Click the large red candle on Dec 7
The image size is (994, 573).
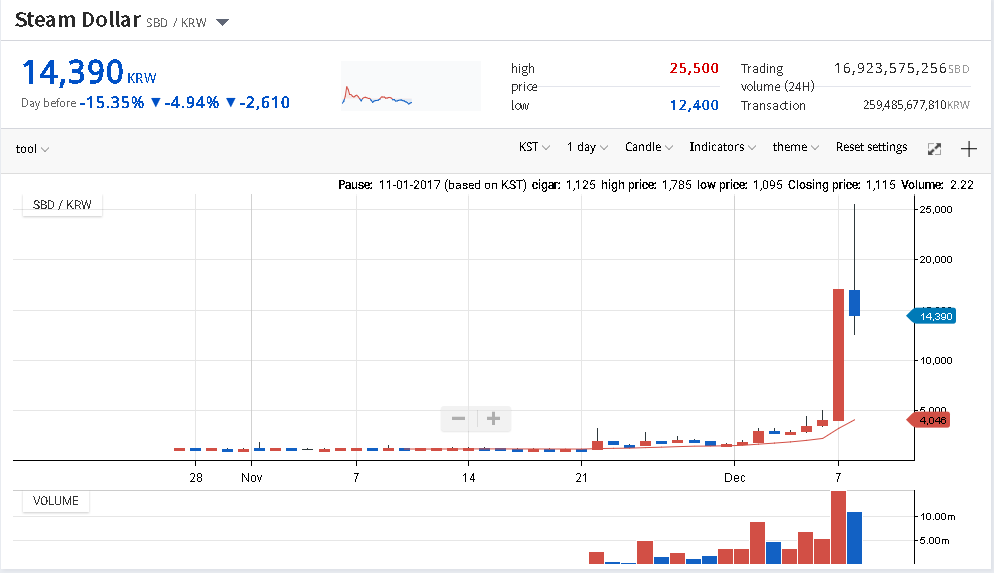click(838, 355)
